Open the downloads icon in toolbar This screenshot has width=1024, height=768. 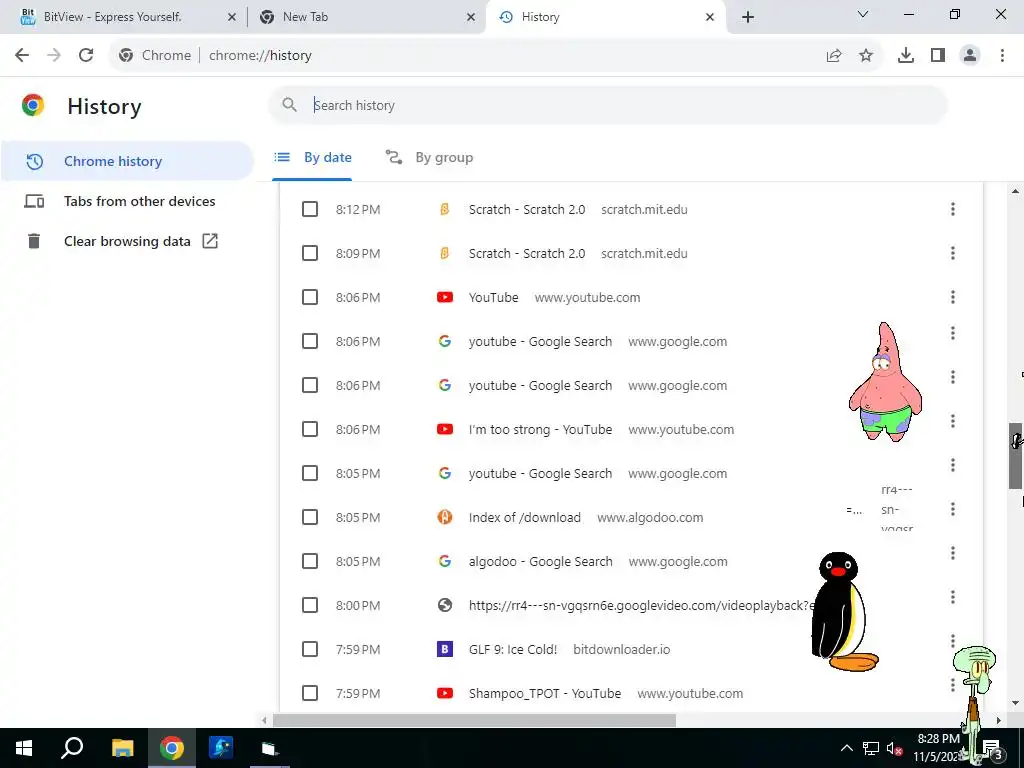906,56
